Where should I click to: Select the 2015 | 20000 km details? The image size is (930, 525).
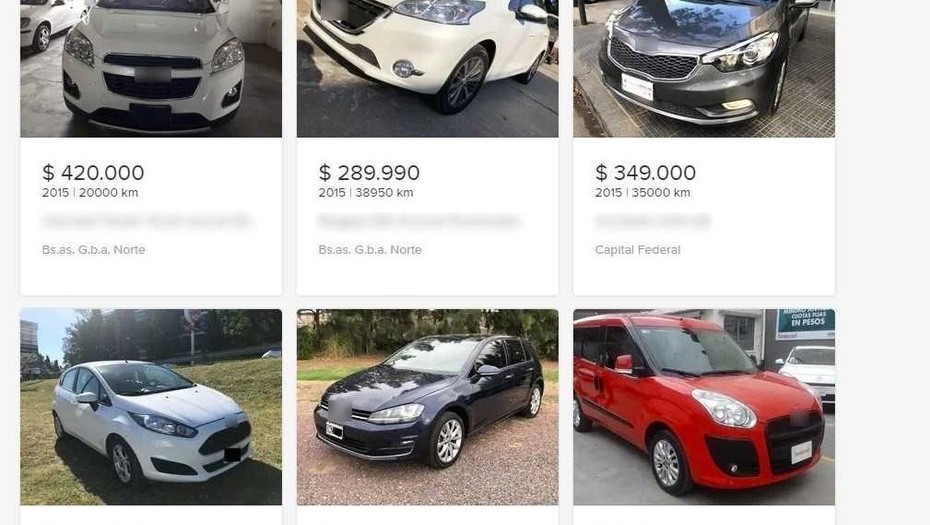pos(90,193)
